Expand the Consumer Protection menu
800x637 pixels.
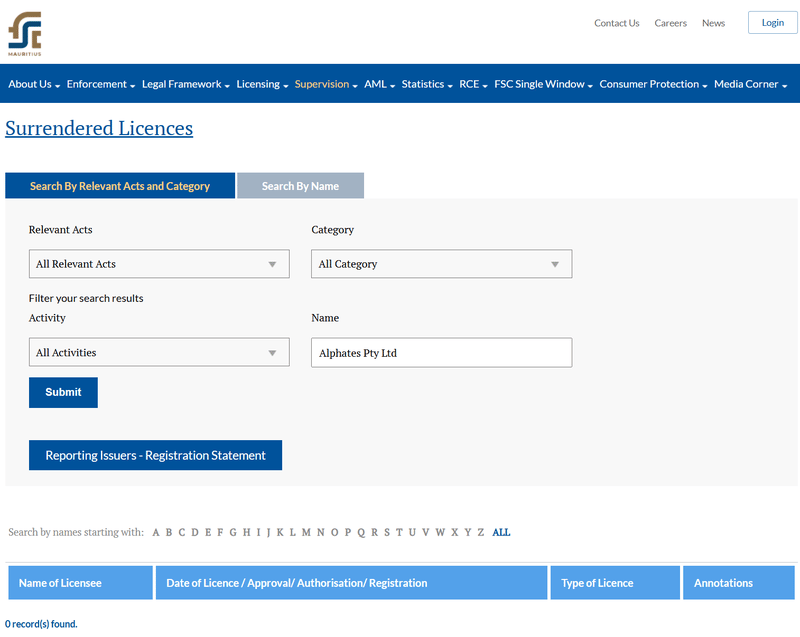(653, 84)
